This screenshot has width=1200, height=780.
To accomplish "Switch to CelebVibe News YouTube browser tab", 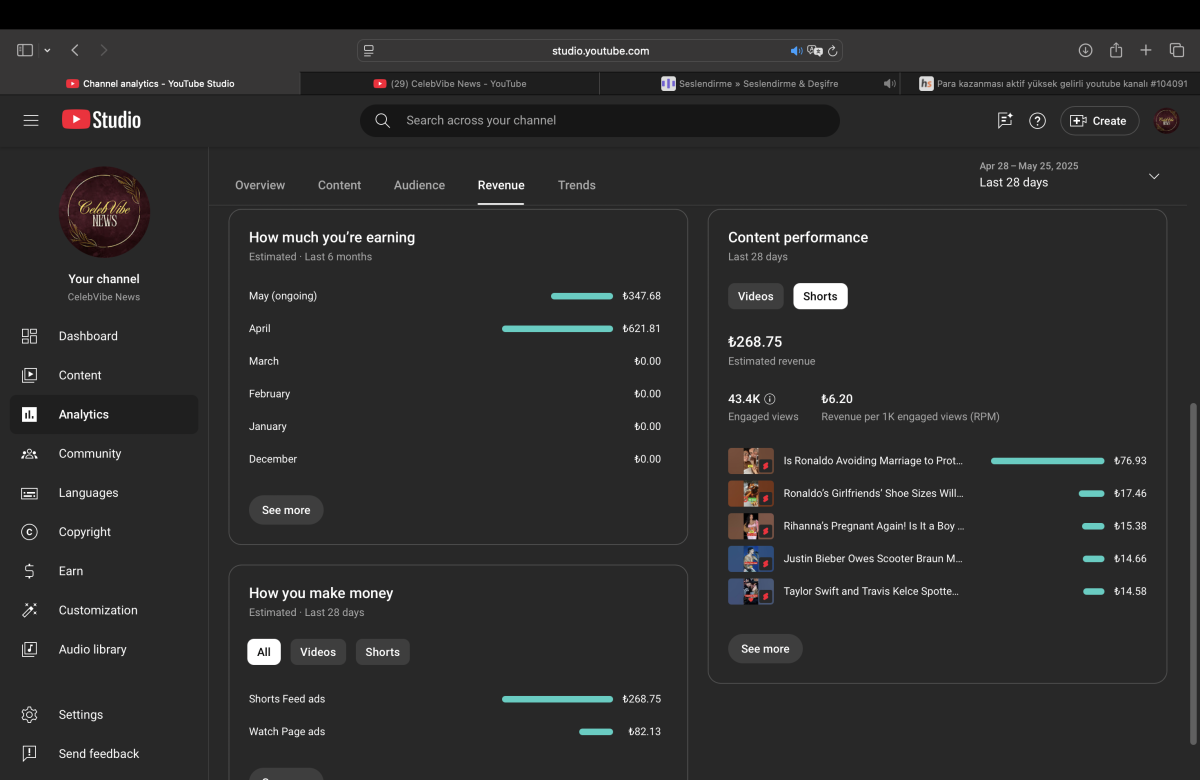I will click(x=450, y=84).
